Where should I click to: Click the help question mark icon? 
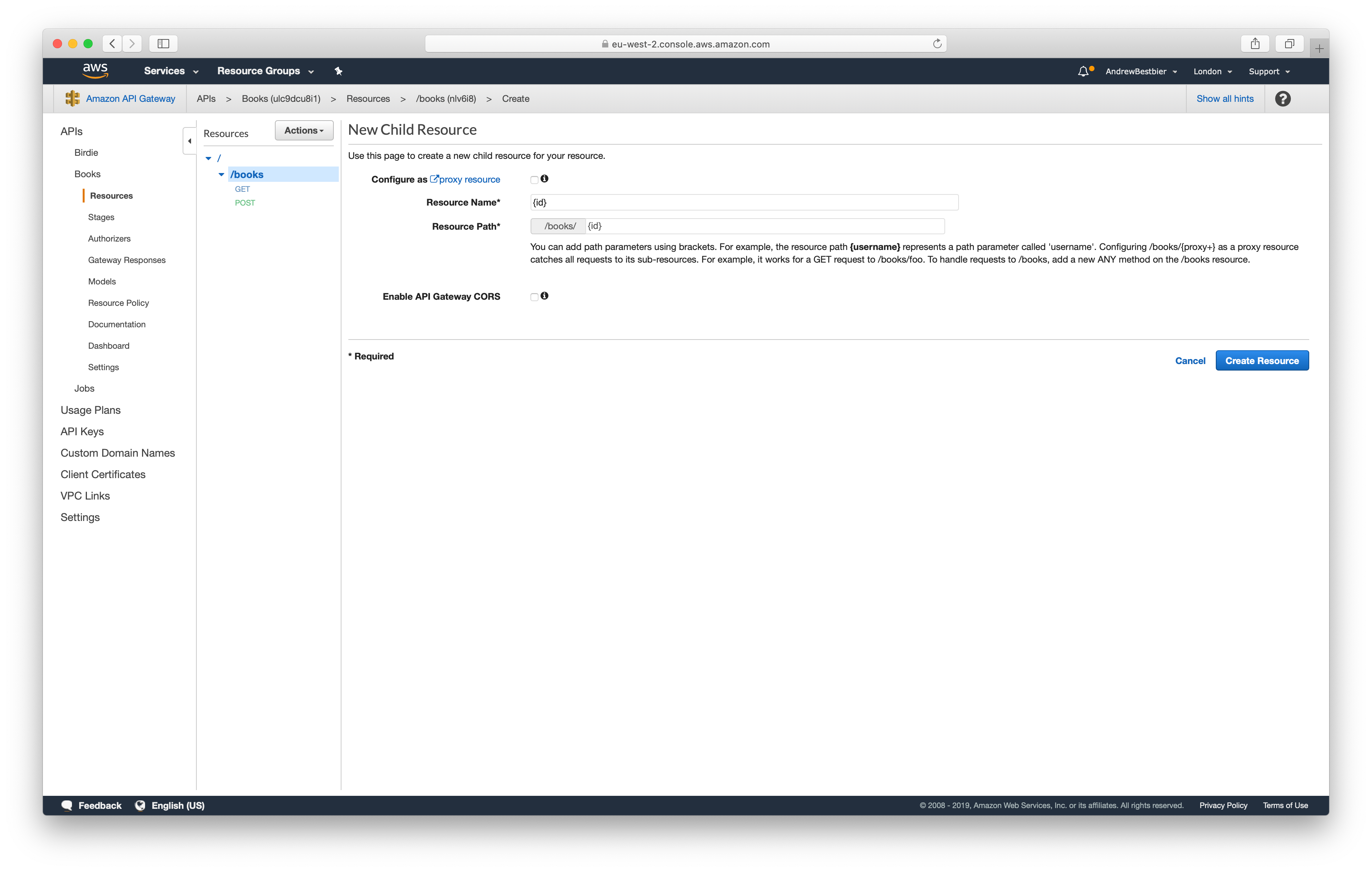[1283, 98]
